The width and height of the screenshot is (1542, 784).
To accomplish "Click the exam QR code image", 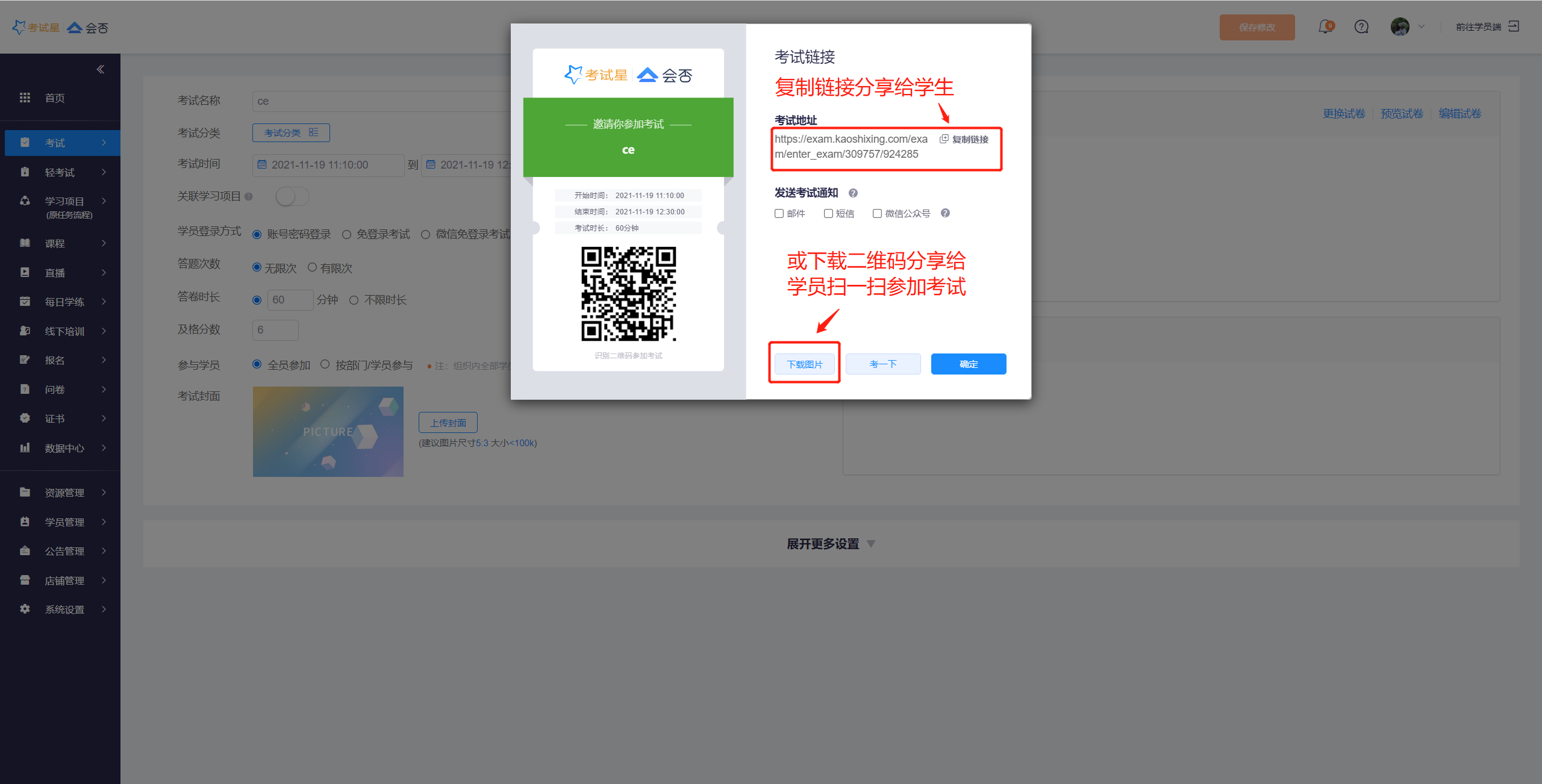I will click(x=628, y=294).
